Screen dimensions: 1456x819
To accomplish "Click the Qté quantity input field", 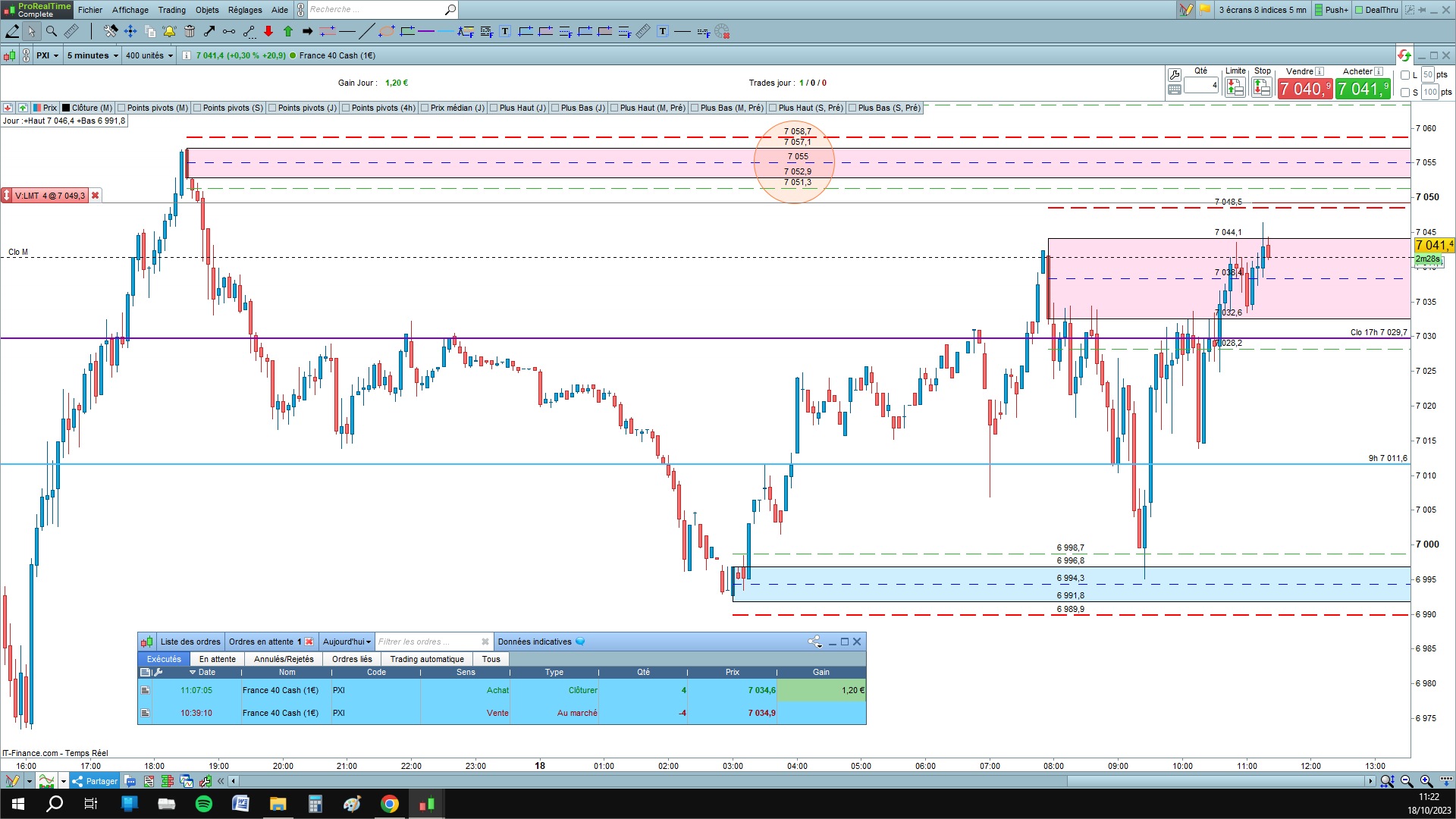I will tap(1200, 85).
